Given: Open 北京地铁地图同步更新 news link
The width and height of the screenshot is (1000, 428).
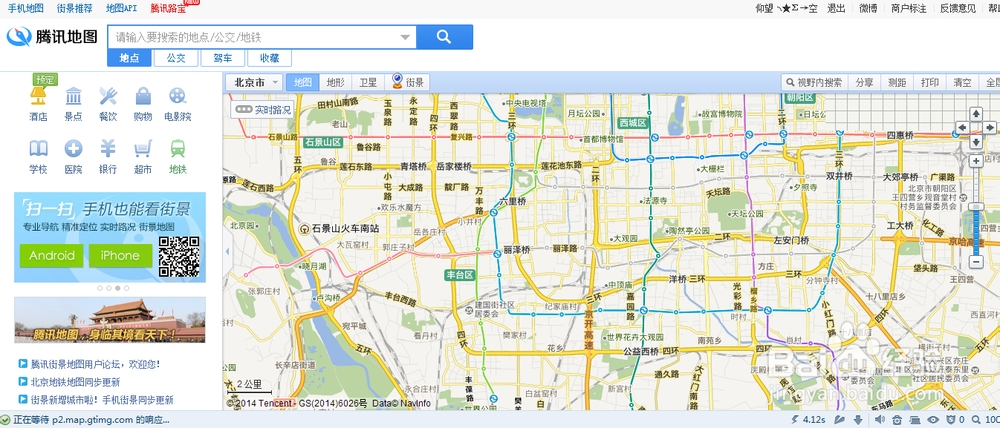Looking at the screenshot, I should tap(75, 382).
